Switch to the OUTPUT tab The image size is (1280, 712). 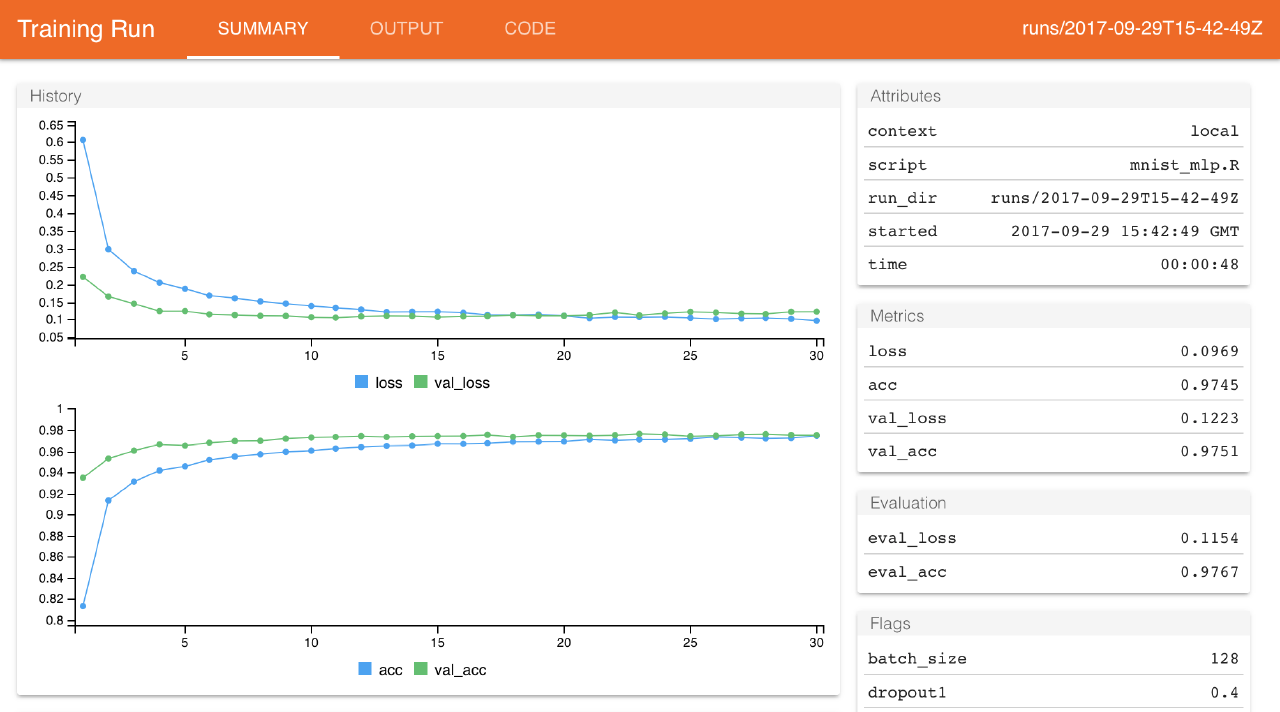[406, 29]
